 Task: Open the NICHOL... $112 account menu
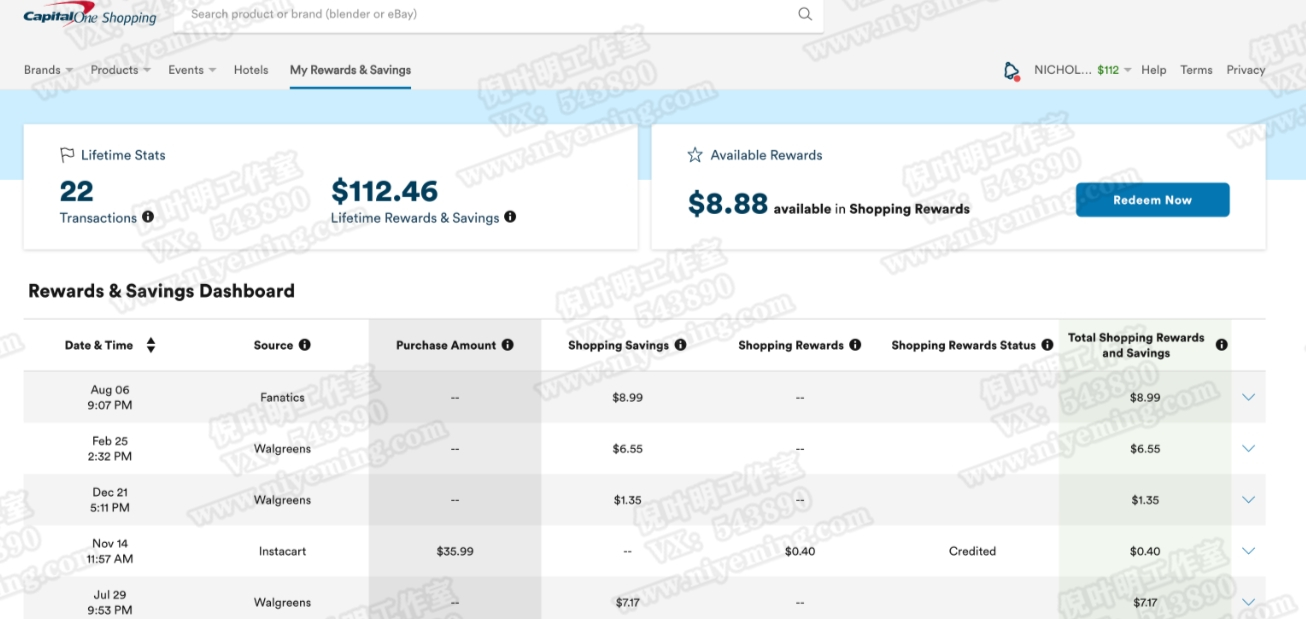point(1082,70)
